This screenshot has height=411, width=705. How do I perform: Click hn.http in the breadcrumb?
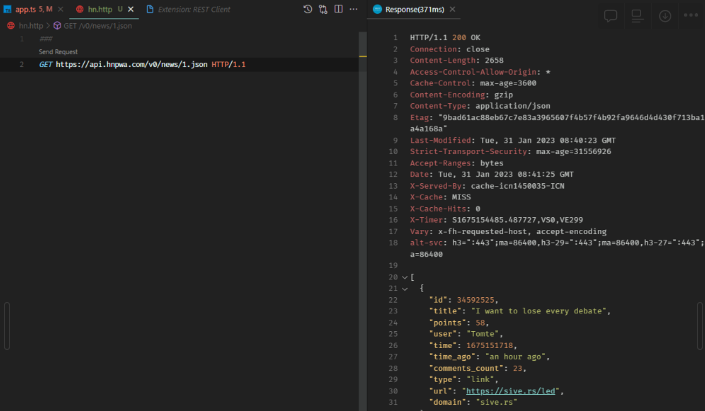point(31,26)
